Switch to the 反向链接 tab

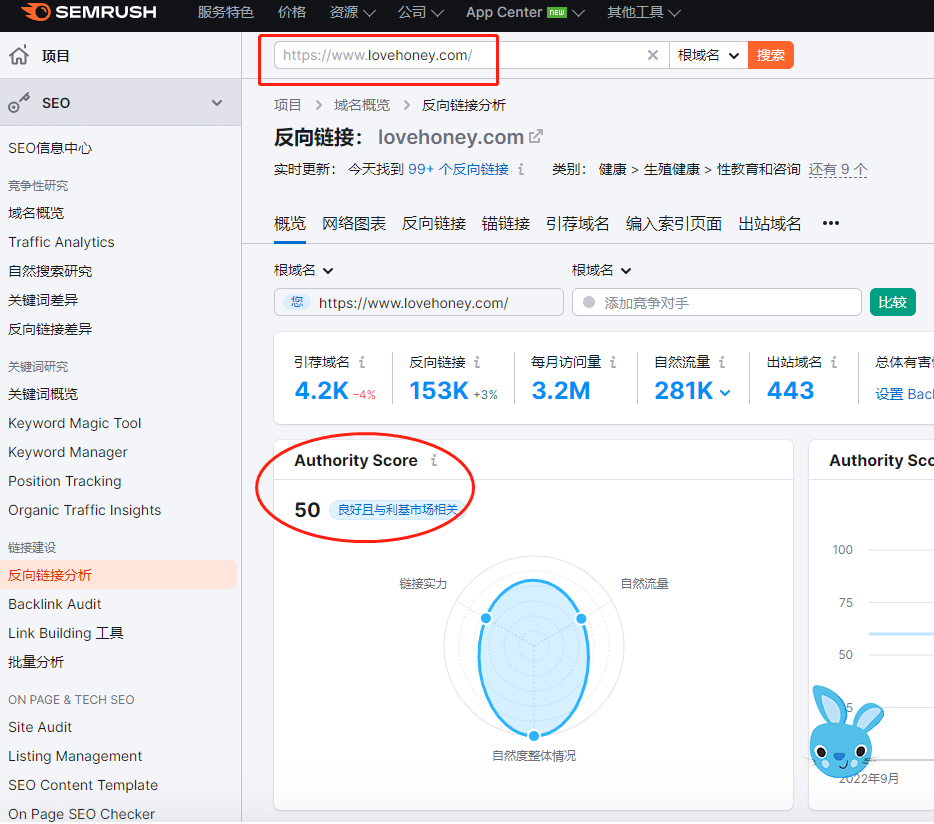point(434,224)
